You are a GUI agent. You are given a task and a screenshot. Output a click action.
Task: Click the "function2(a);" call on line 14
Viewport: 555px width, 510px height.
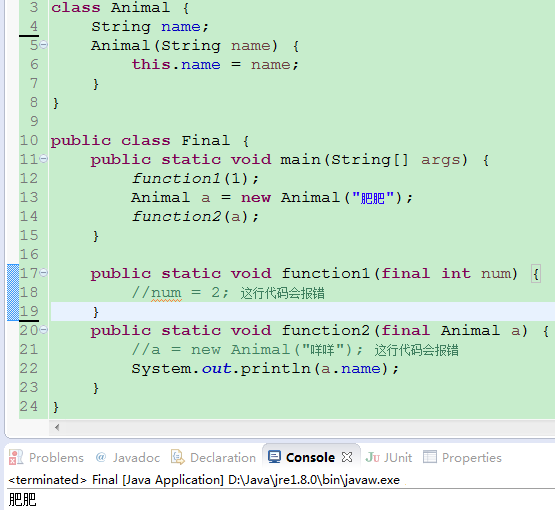195,216
